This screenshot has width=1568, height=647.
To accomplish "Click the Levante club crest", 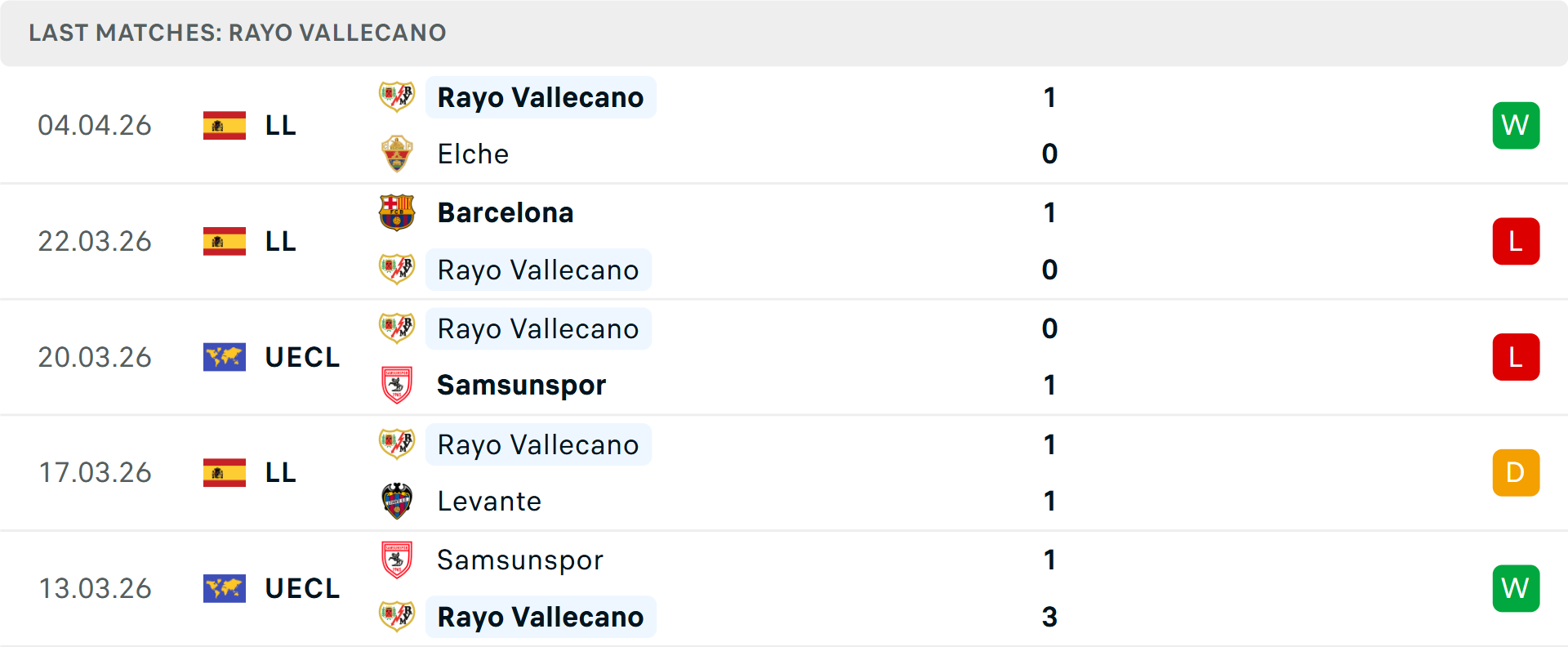I will pos(397,501).
